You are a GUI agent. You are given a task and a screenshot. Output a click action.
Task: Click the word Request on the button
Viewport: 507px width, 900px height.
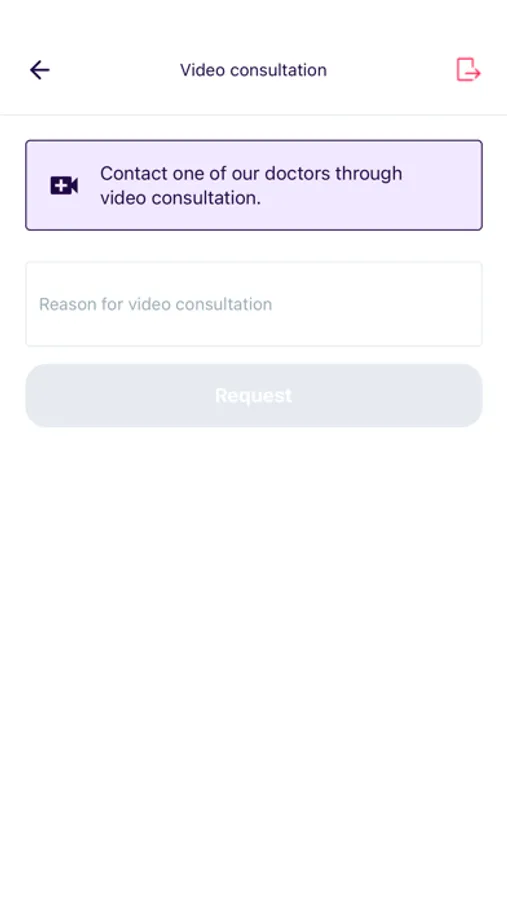coord(254,395)
